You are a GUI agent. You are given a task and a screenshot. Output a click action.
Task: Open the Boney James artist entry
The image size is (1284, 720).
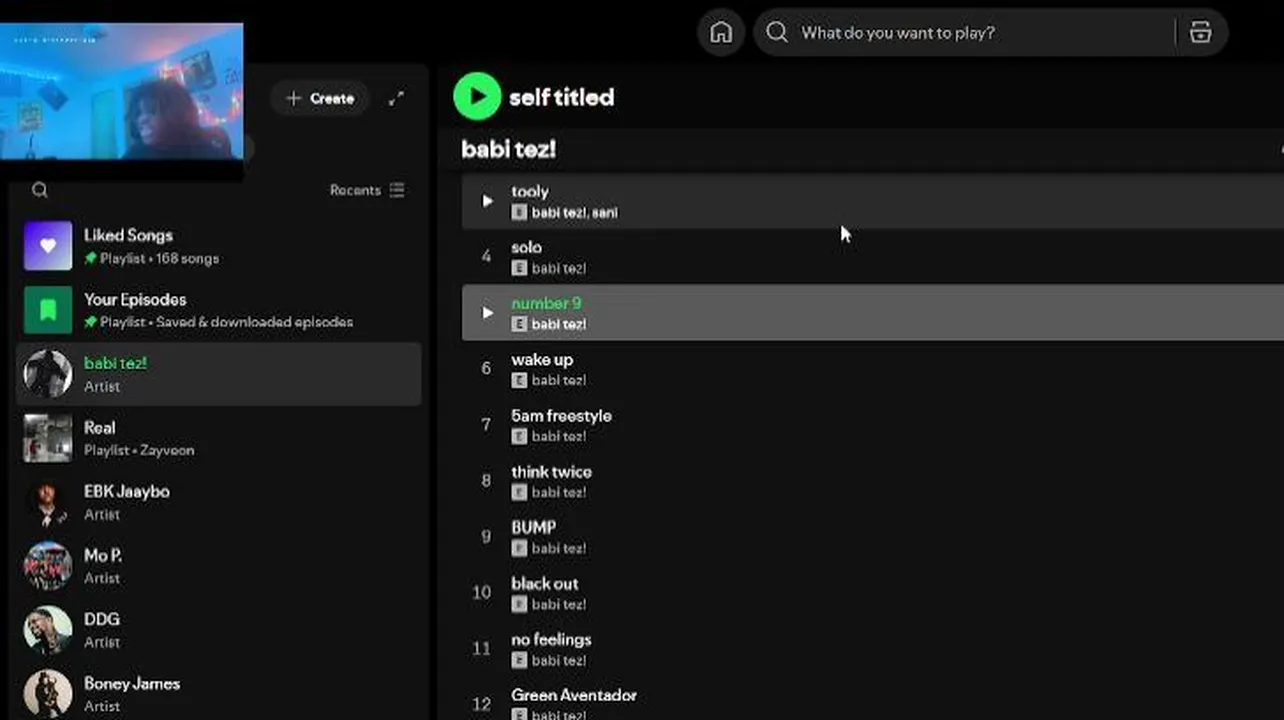pos(132,684)
